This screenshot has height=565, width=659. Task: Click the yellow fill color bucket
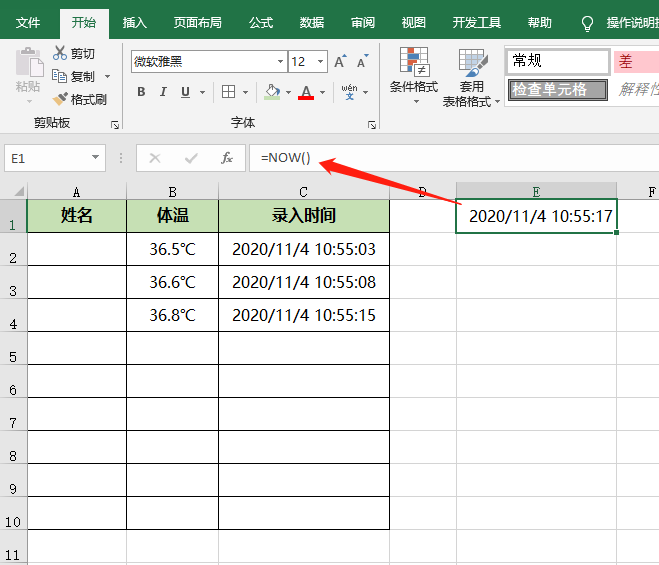[272, 92]
